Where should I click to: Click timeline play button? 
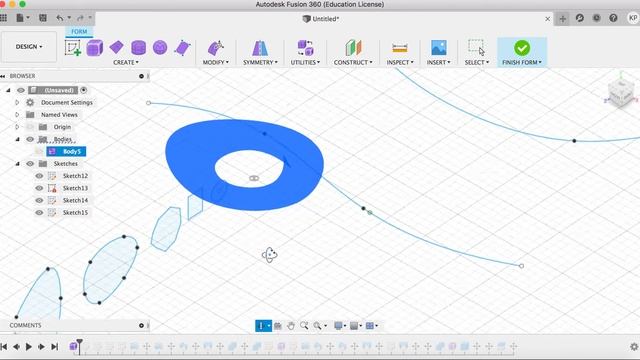click(x=29, y=347)
